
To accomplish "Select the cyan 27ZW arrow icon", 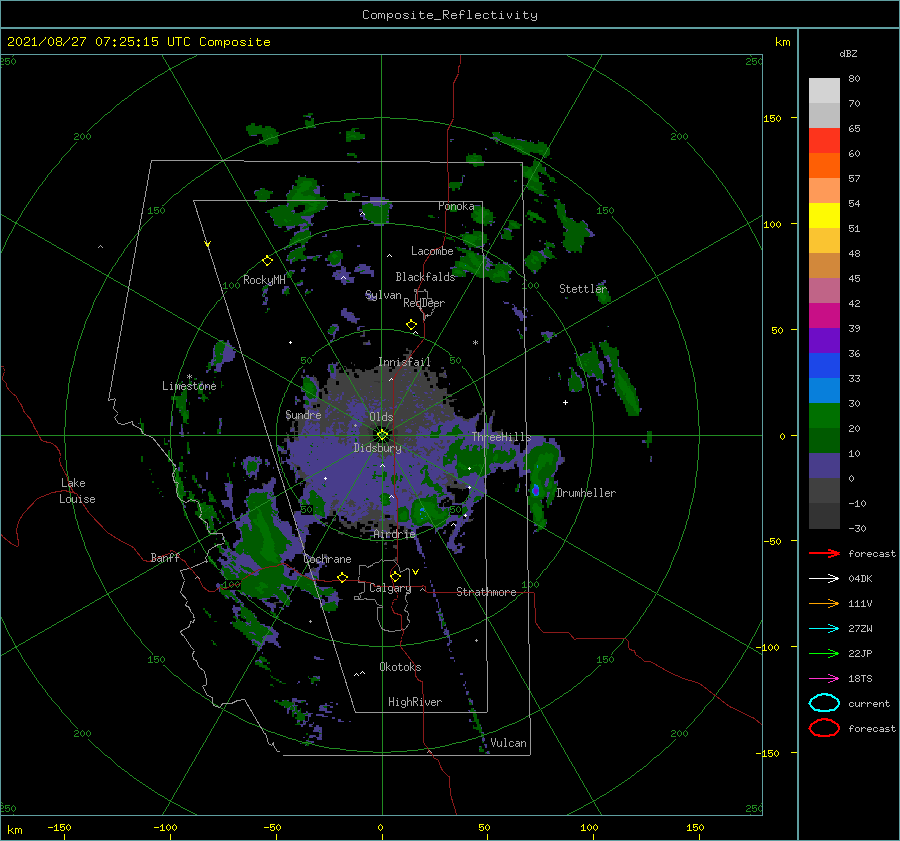I will (824, 629).
